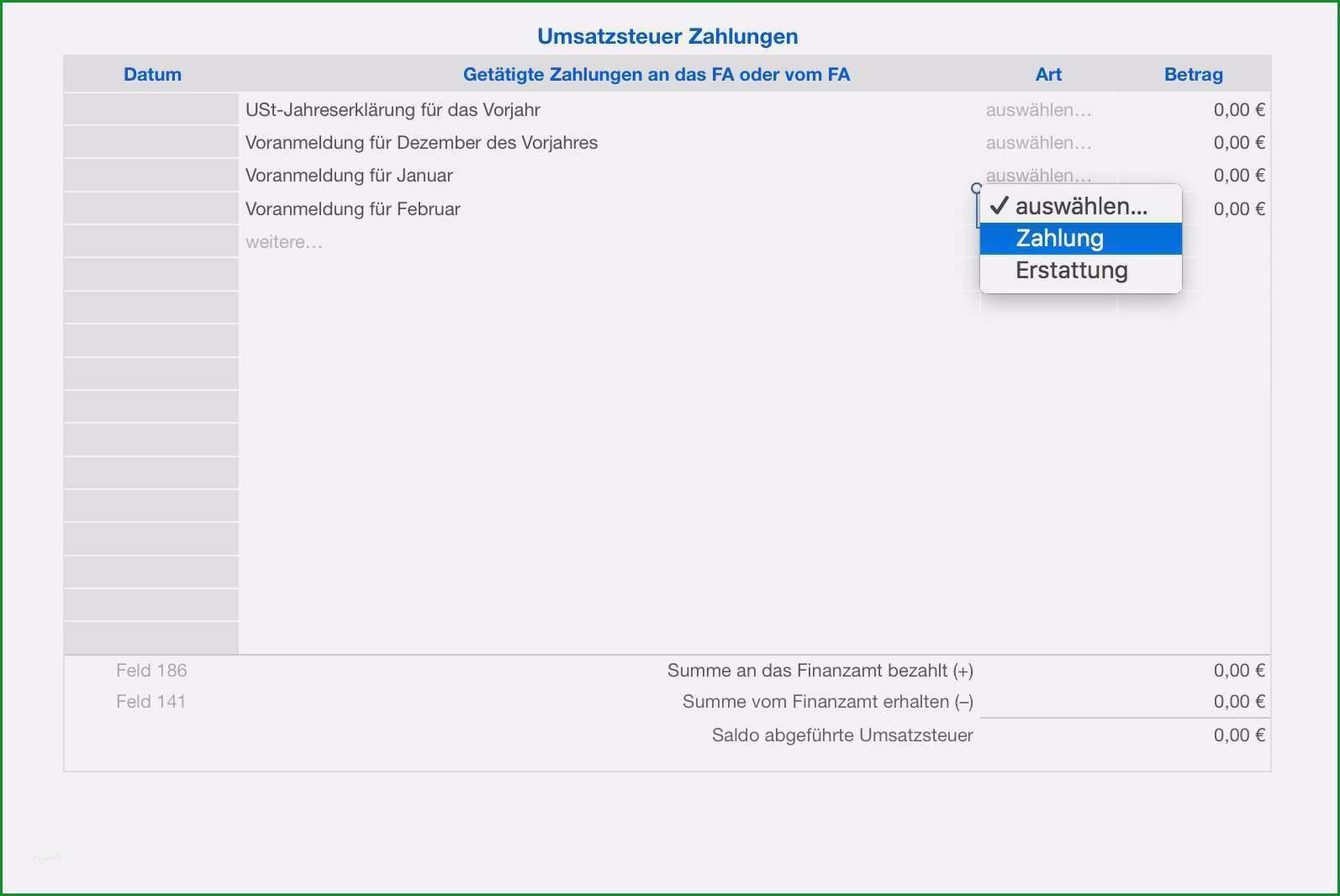Click the Summe vom Finanzamt erhalten label
Image resolution: width=1340 pixels, height=896 pixels.
(x=828, y=702)
